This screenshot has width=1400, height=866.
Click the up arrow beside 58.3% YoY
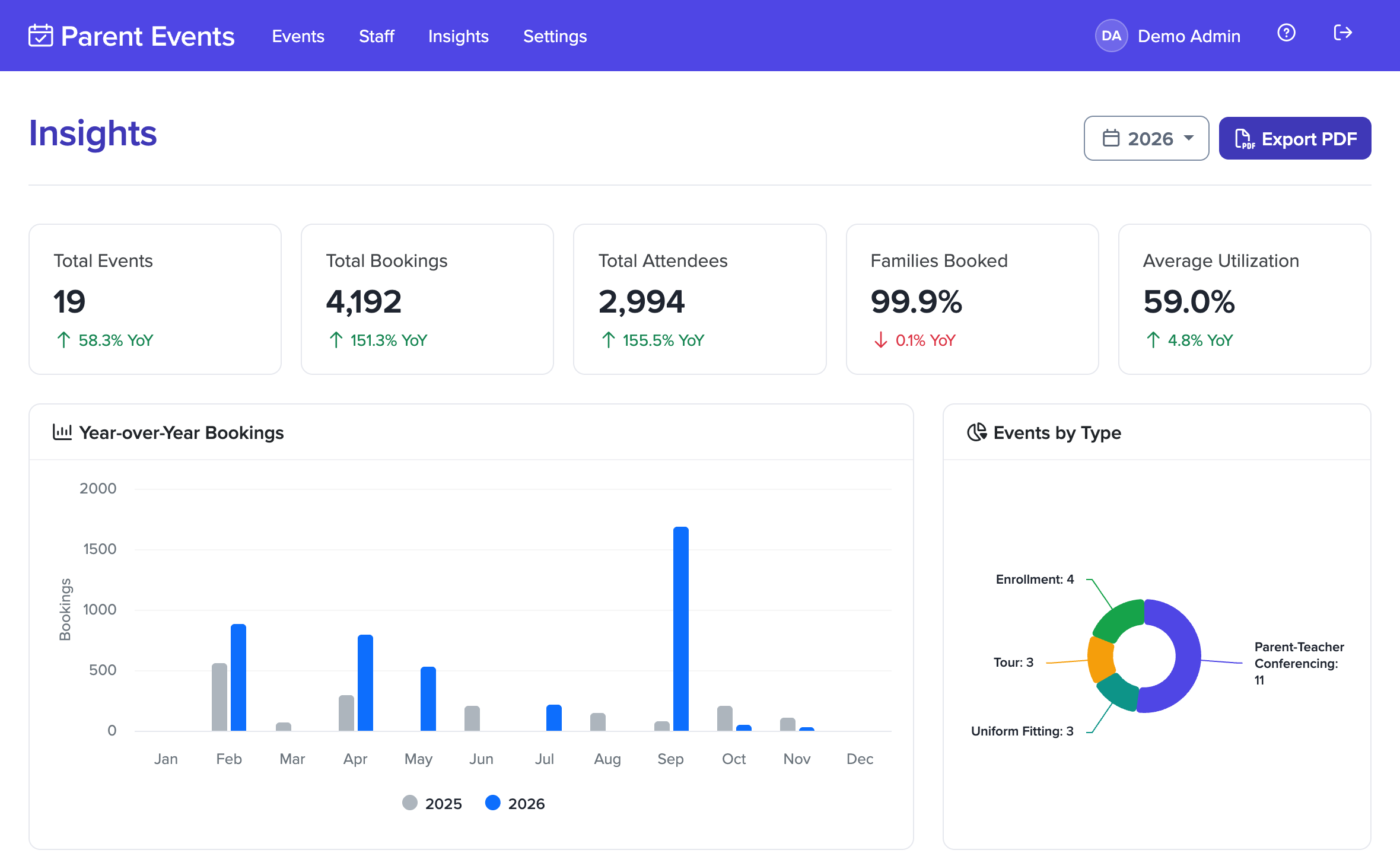pos(63,340)
